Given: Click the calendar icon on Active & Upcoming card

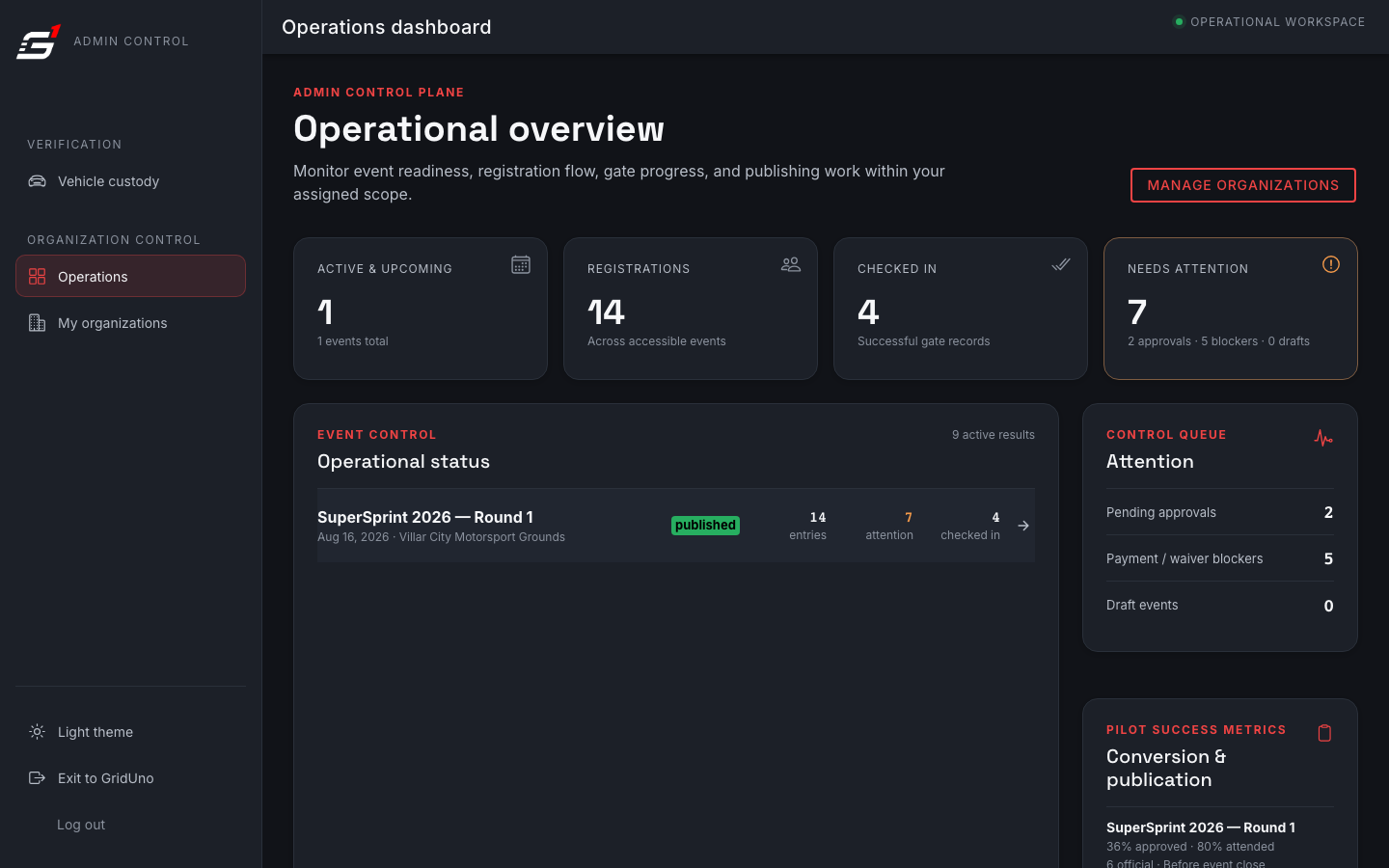Looking at the screenshot, I should click(521, 264).
